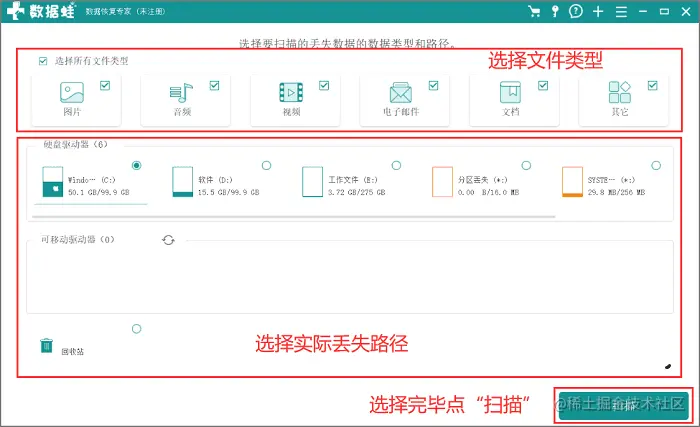Select the SYSTEM partition radio button
This screenshot has width=700, height=427.
(x=656, y=165)
